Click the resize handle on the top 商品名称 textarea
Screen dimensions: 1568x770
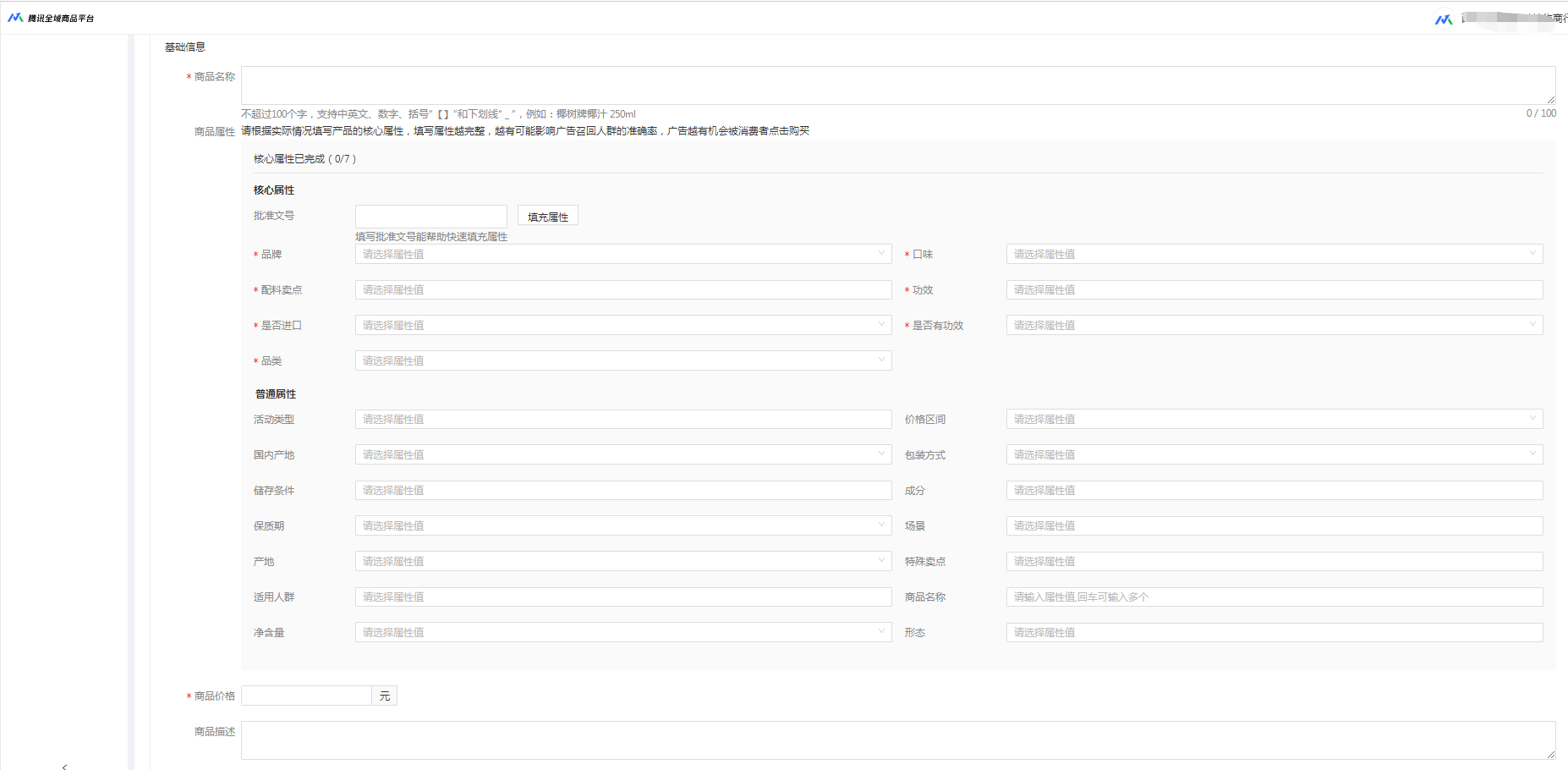click(1550, 100)
